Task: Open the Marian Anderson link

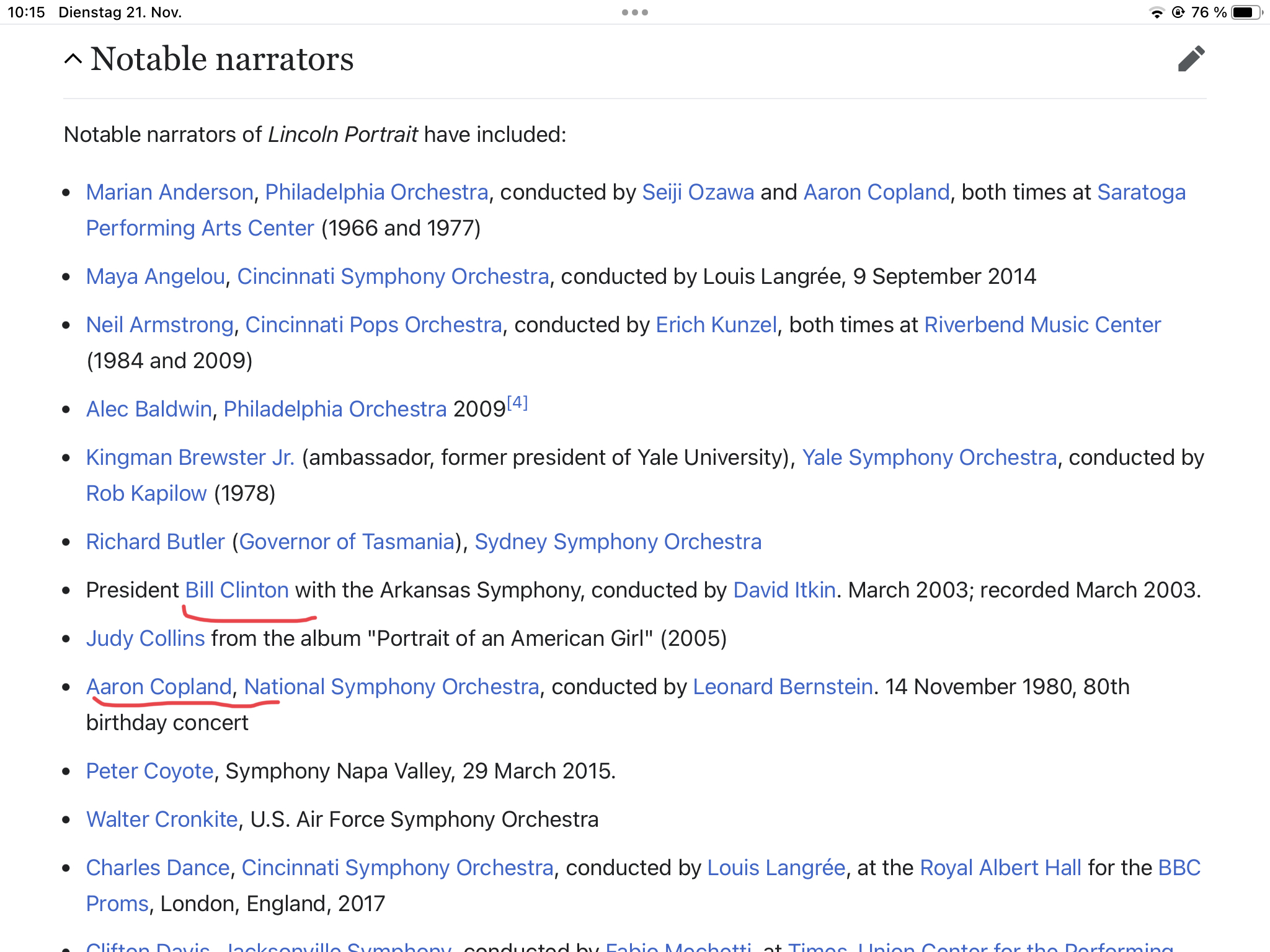Action: [170, 192]
